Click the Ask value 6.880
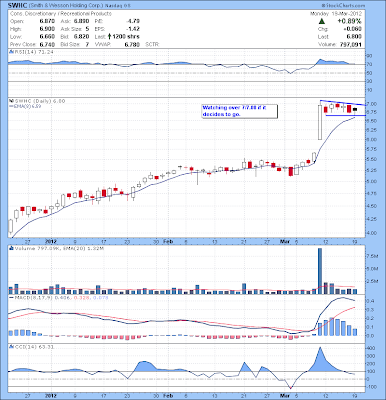Screen dimensions: 386x400 tap(81, 21)
